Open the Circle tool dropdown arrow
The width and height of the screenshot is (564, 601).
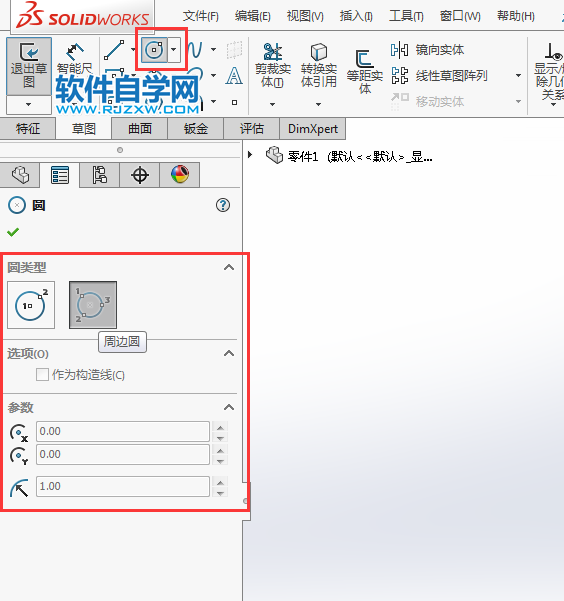[174, 50]
